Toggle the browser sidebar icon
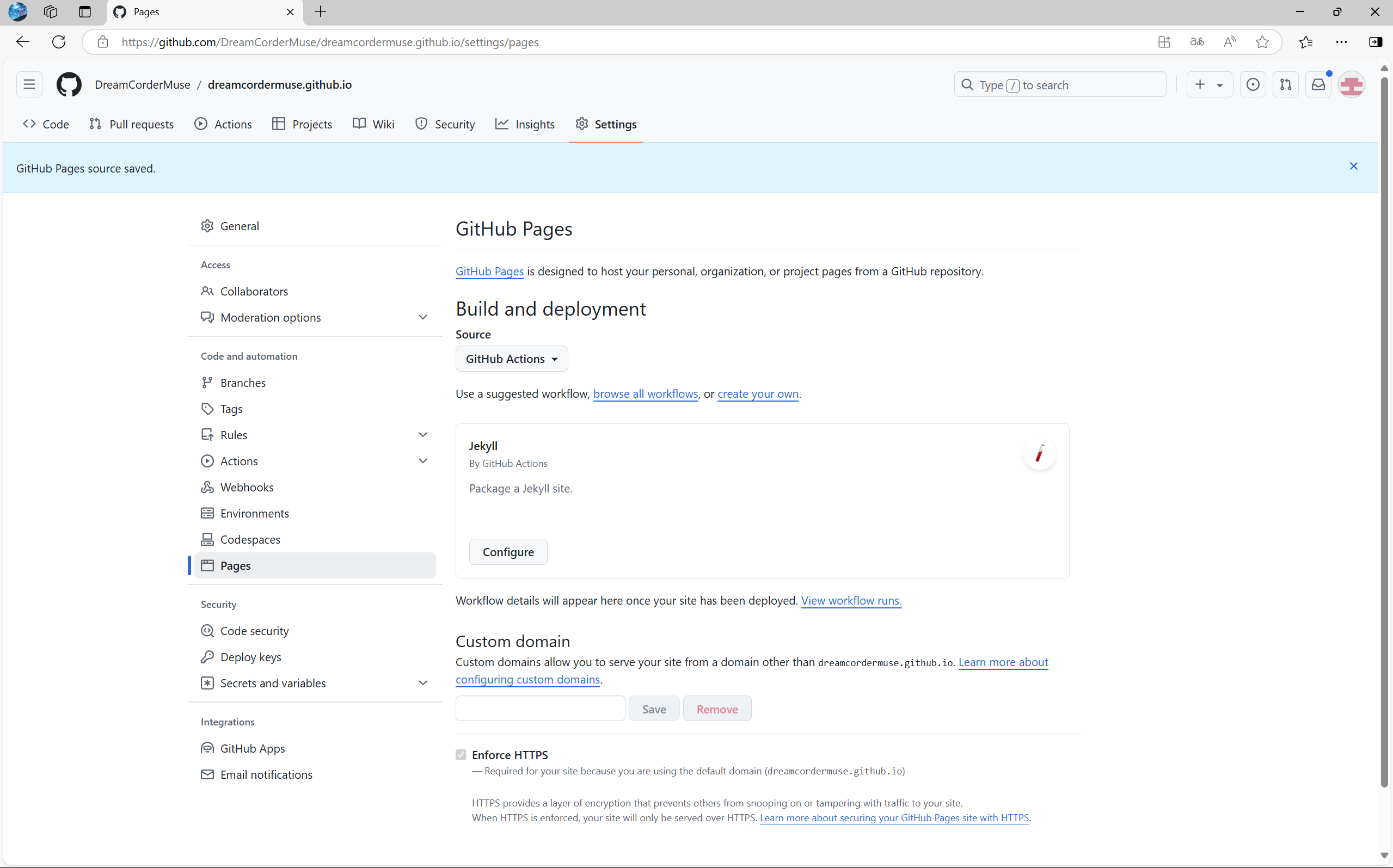This screenshot has width=1393, height=868. (1376, 41)
